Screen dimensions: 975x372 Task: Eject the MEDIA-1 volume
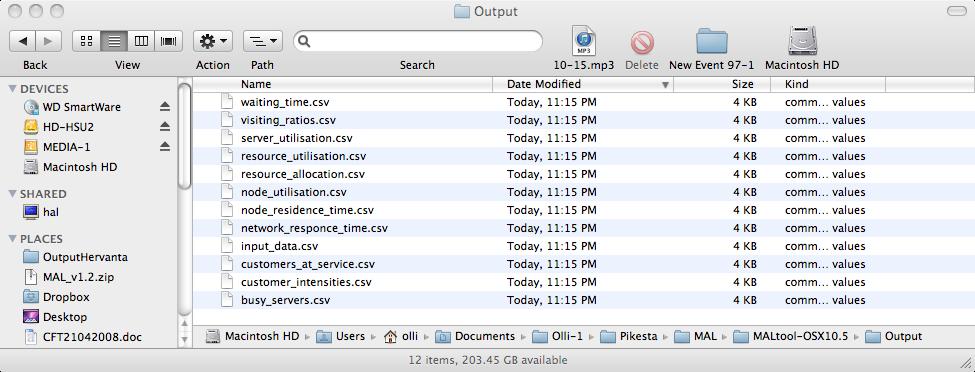click(x=165, y=147)
